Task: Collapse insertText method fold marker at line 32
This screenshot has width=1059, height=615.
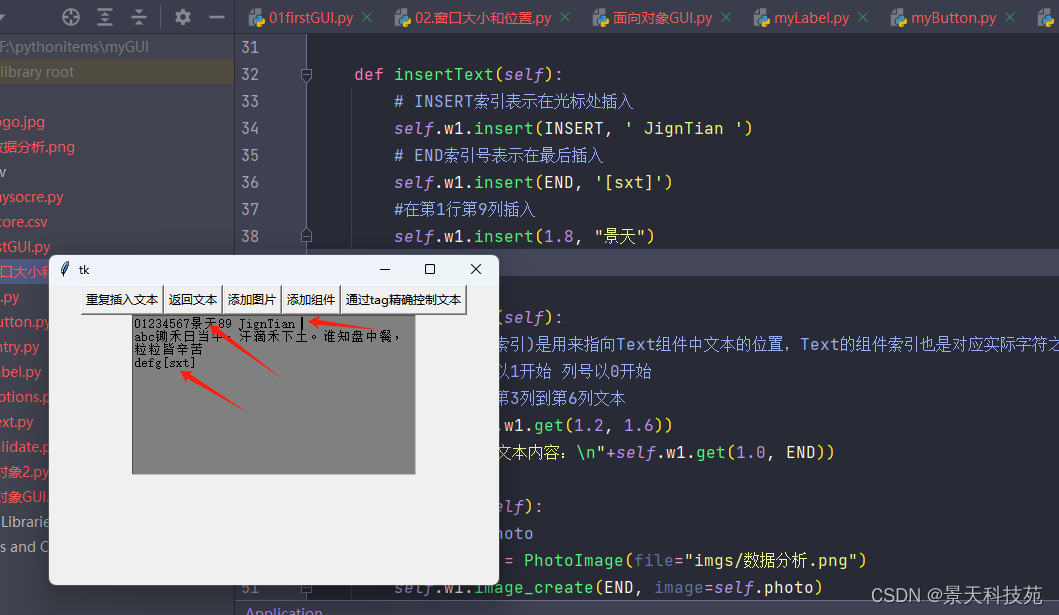Action: pyautogui.click(x=306, y=74)
